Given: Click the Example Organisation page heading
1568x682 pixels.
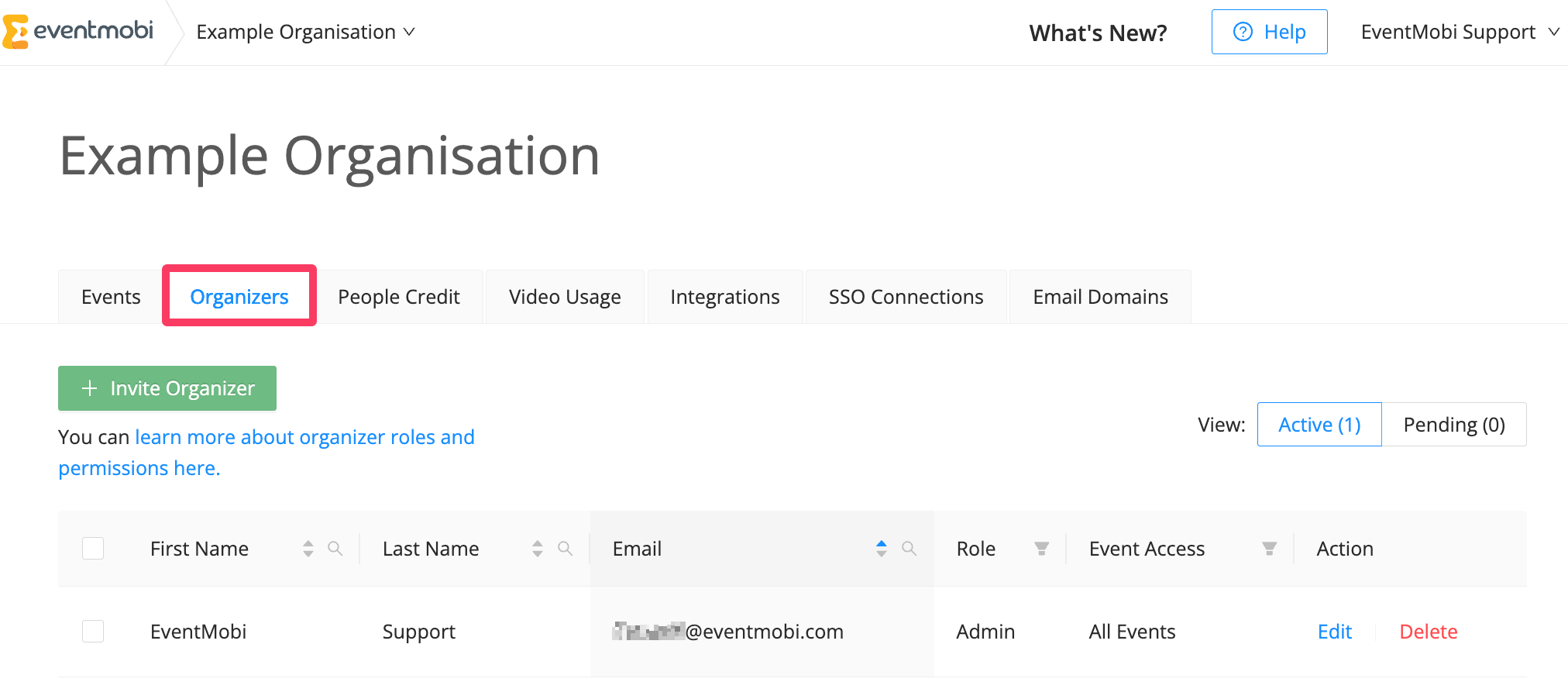Looking at the screenshot, I should pos(330,156).
